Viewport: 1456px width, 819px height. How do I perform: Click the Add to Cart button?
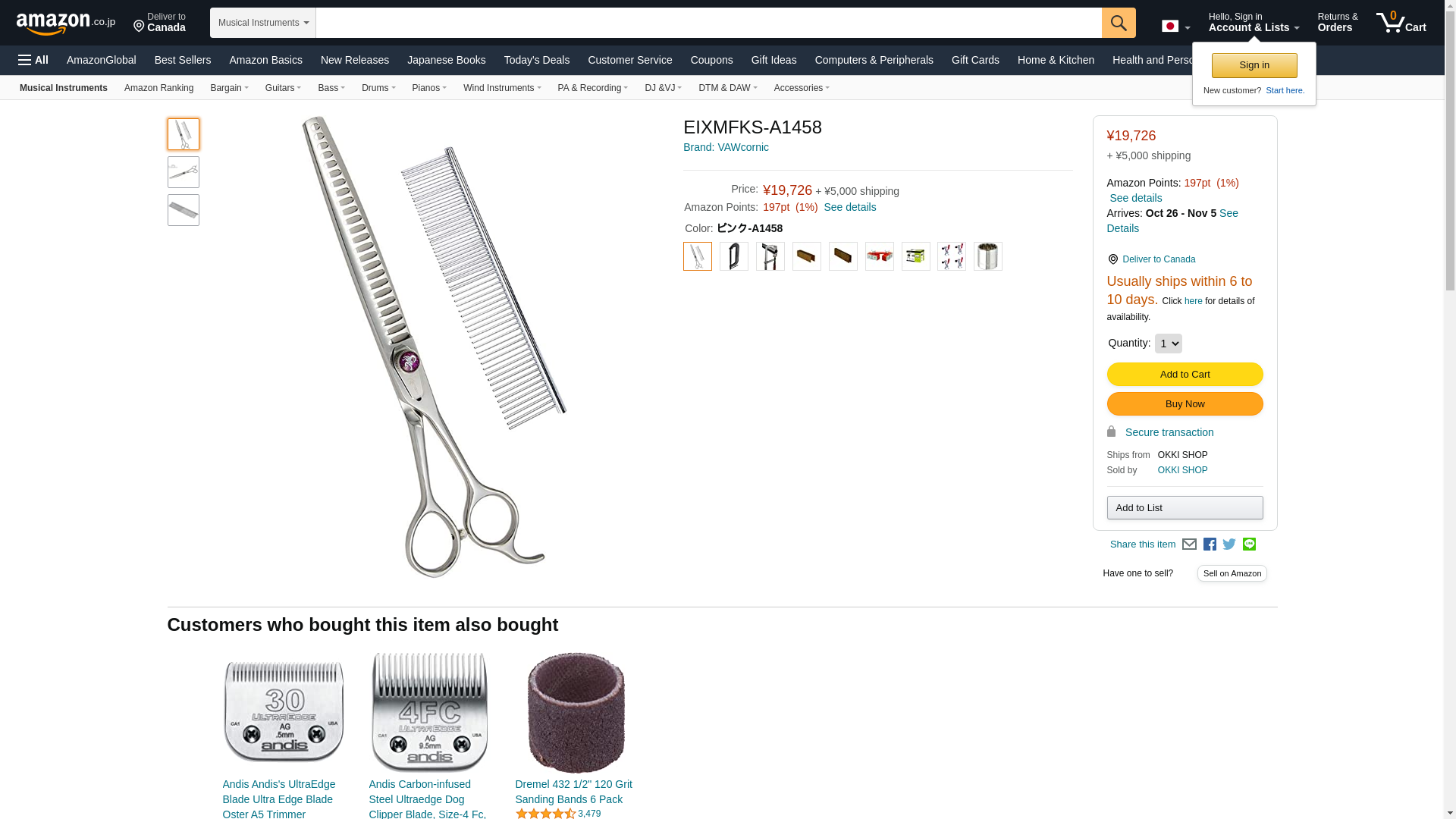pyautogui.click(x=1185, y=374)
